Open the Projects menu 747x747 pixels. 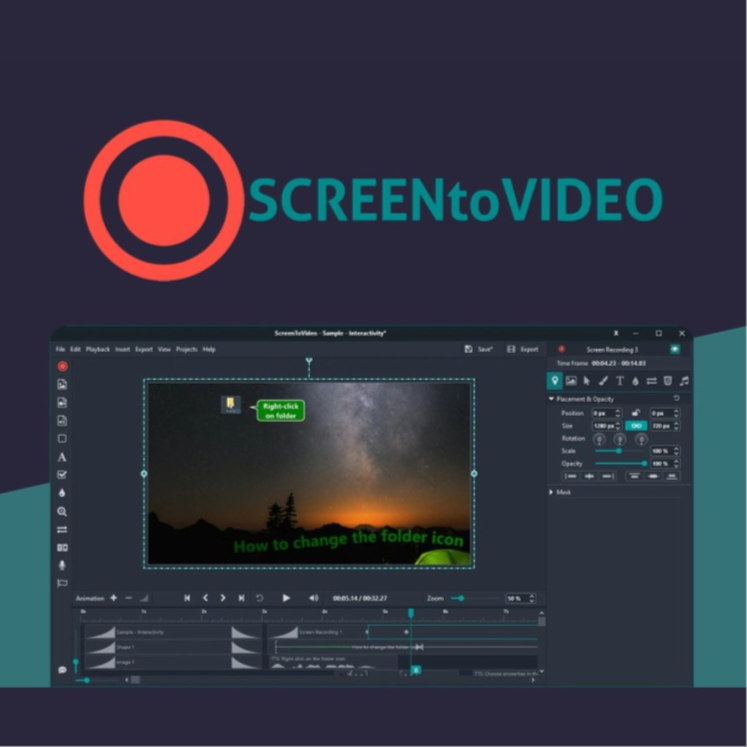click(186, 349)
